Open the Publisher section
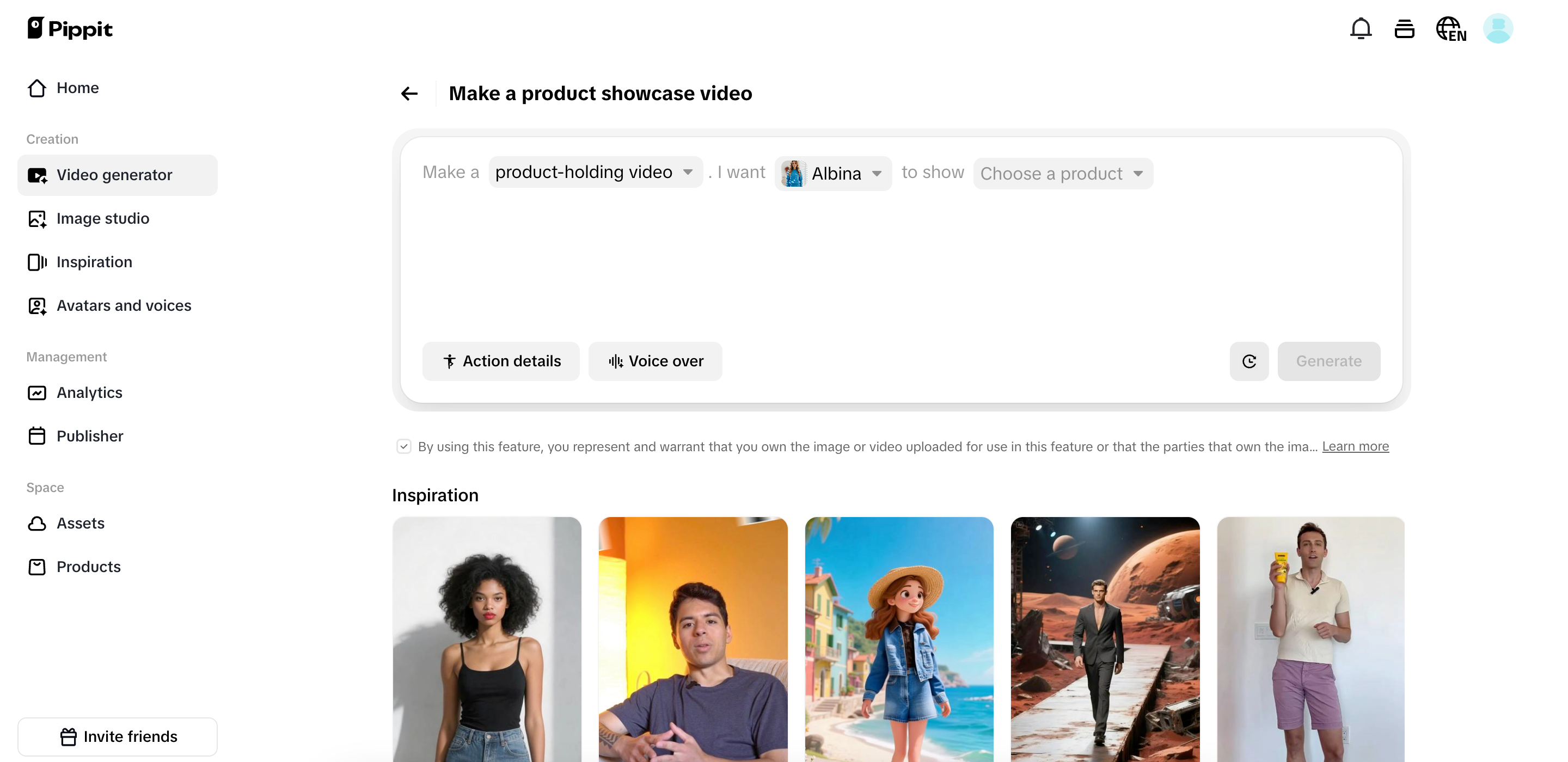 (x=90, y=436)
